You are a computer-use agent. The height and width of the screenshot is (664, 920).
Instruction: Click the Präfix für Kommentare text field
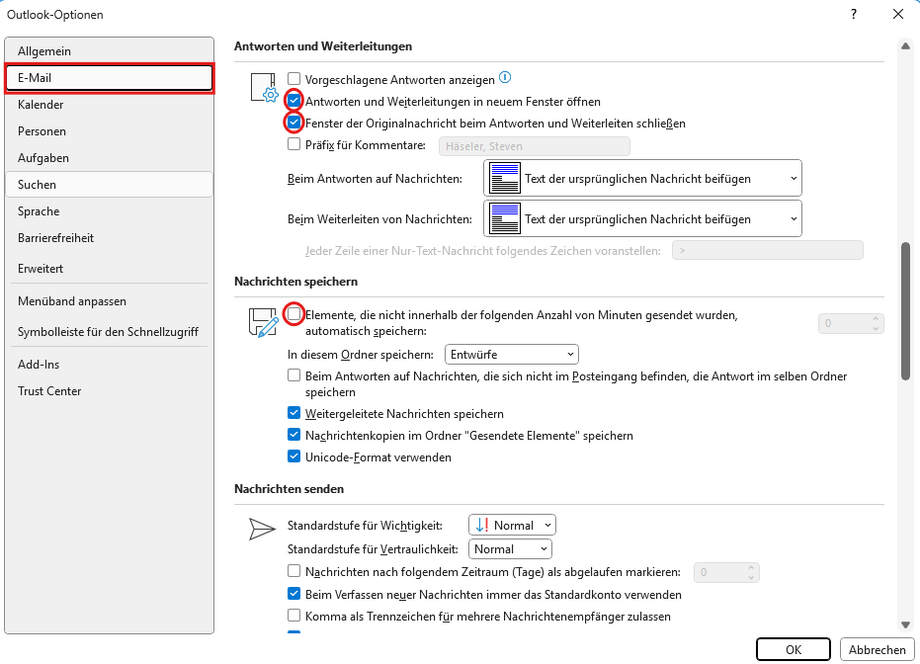point(535,146)
